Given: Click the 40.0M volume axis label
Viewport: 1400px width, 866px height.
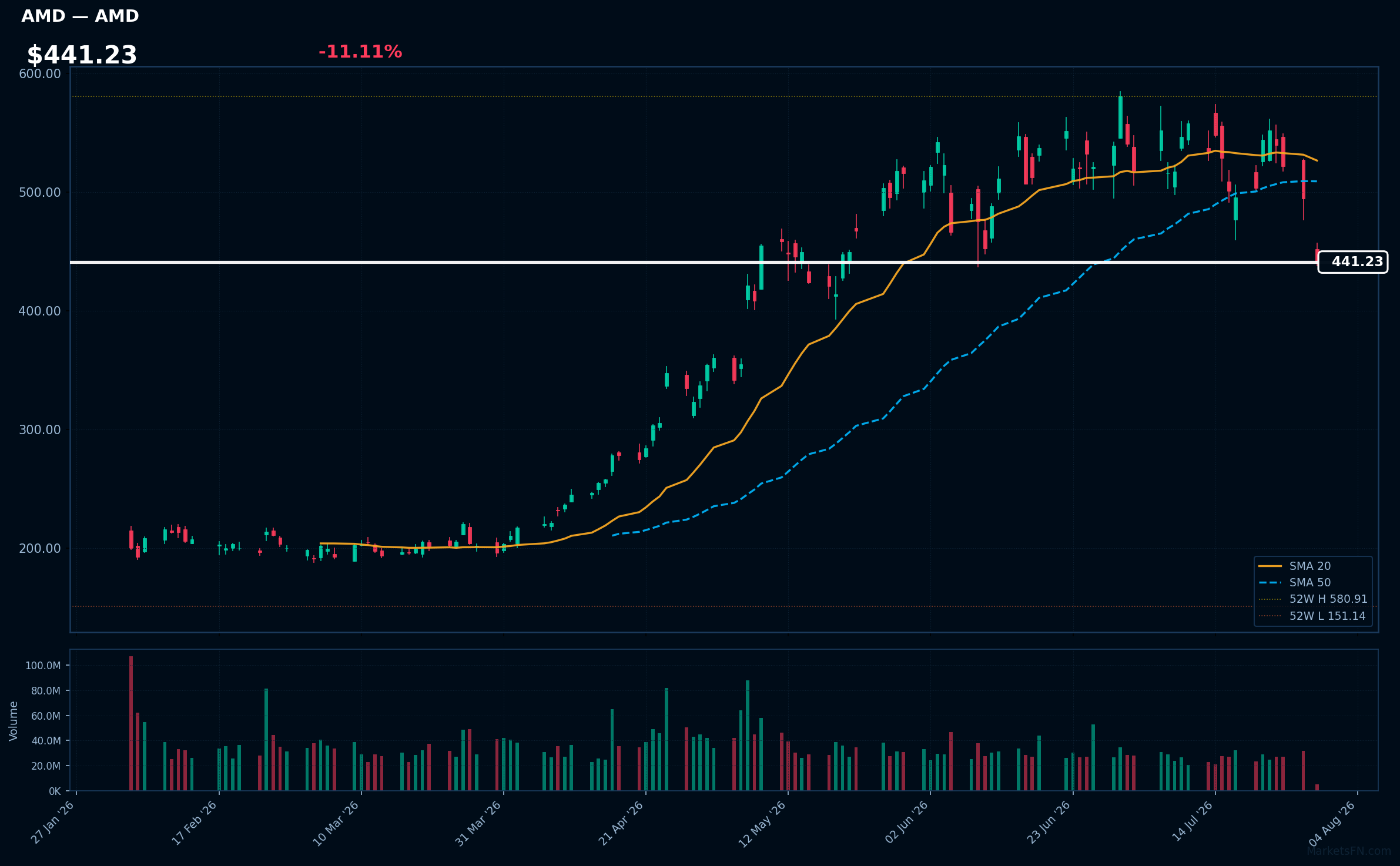Looking at the screenshot, I should pyautogui.click(x=46, y=741).
